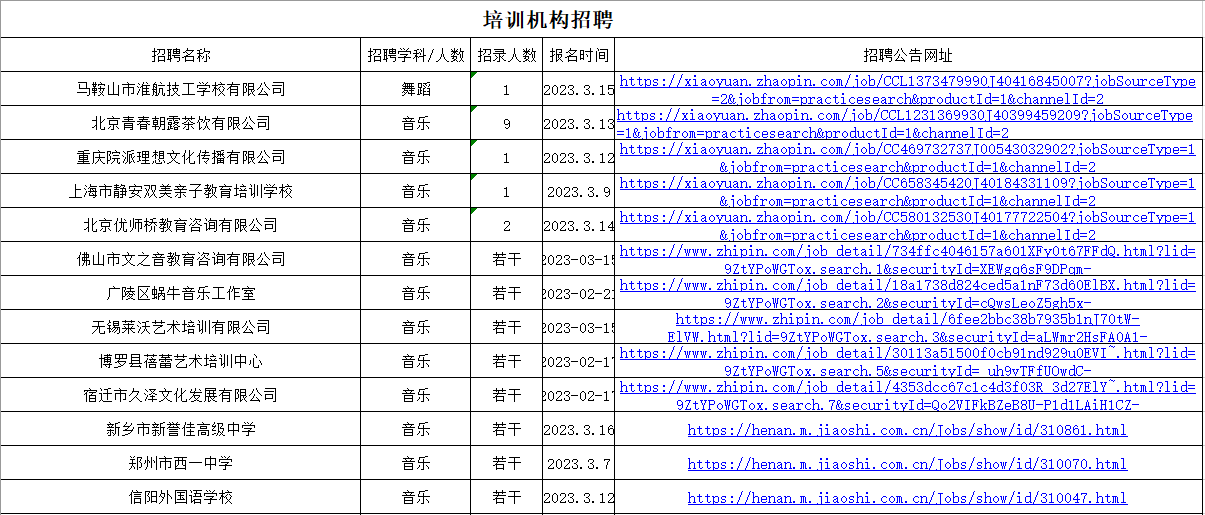Select the date cell 2023.3.7
The width and height of the screenshot is (1205, 515).
[578, 463]
